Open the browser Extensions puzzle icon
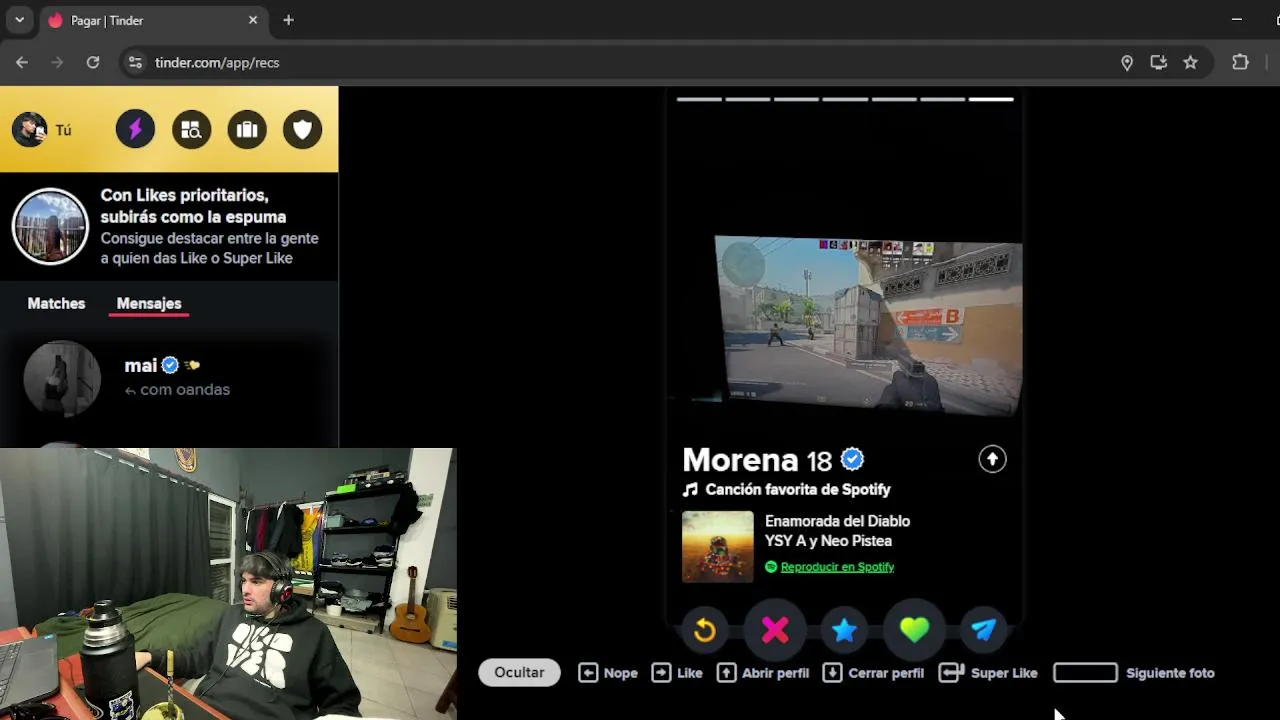This screenshot has width=1280, height=720. pyautogui.click(x=1240, y=62)
